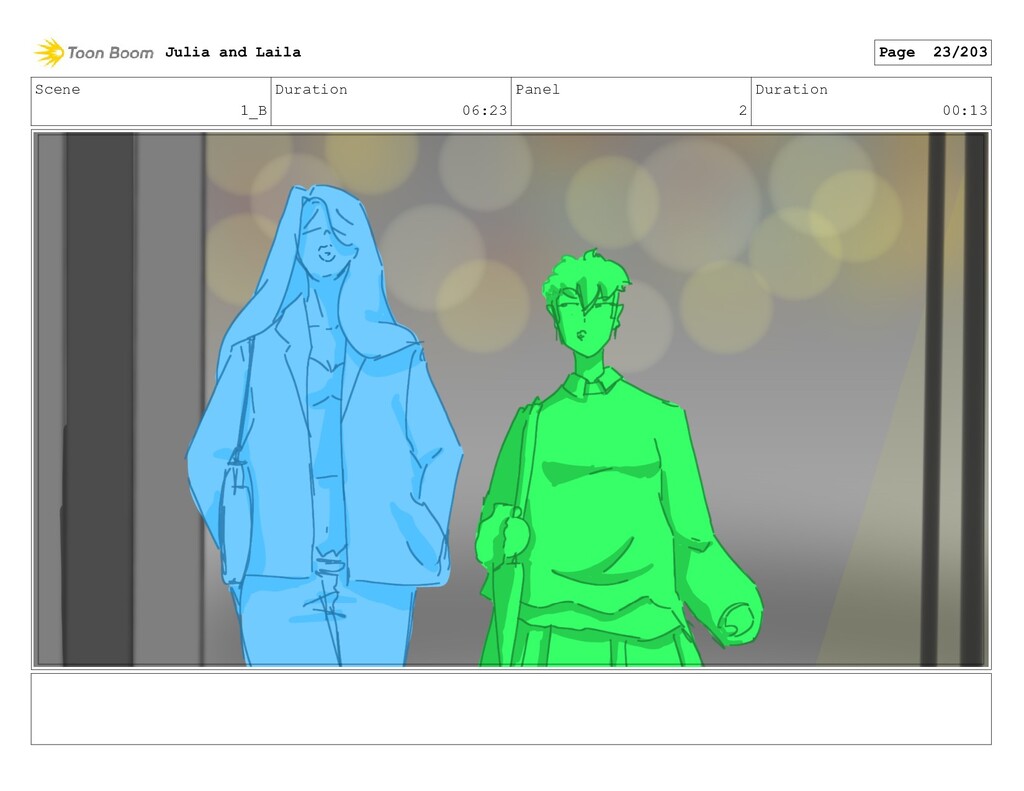
Task: Click the 'Duration' label above 00:13
Action: pyautogui.click(x=792, y=89)
